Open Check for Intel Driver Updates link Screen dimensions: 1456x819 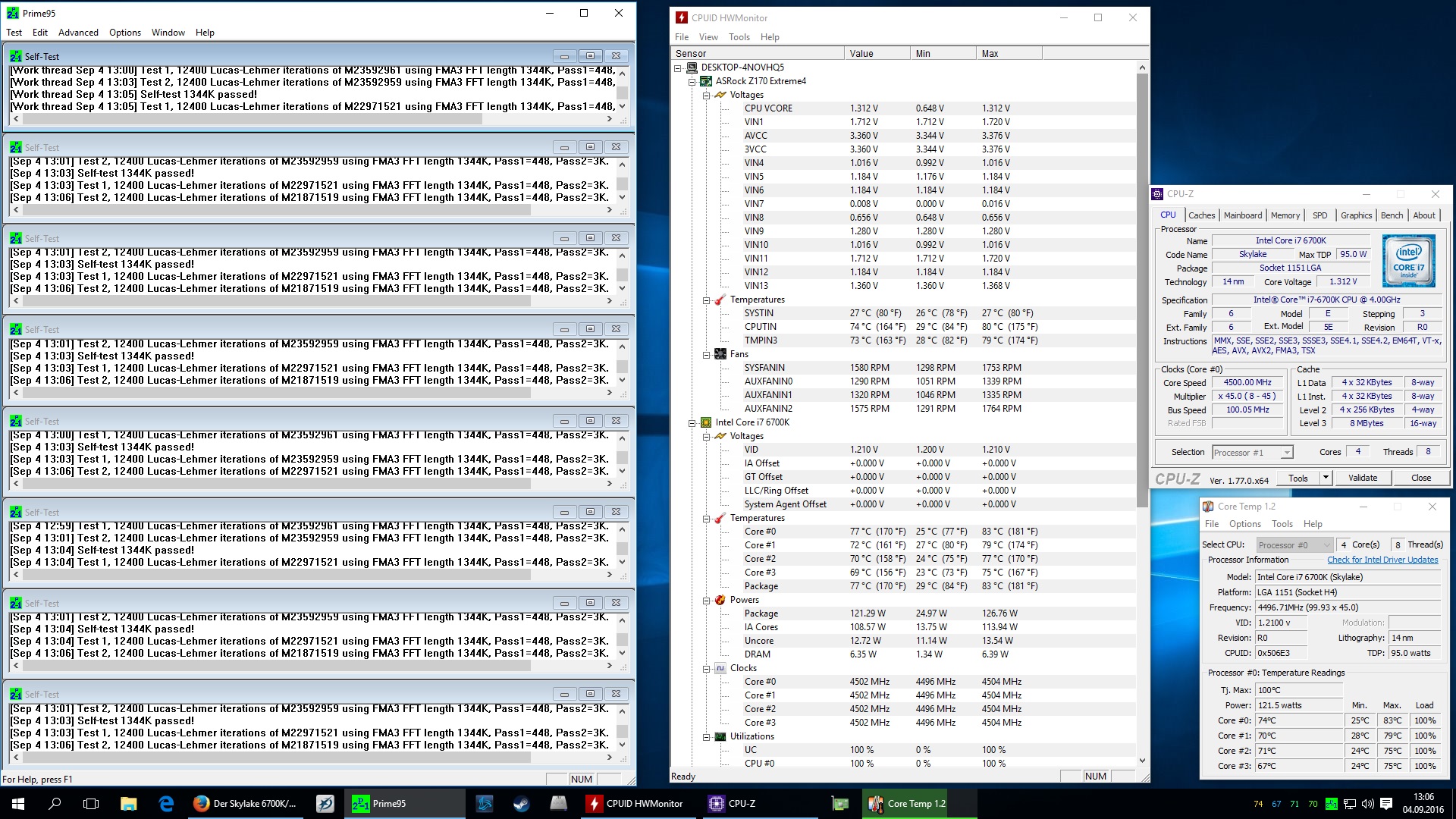[x=1382, y=560]
